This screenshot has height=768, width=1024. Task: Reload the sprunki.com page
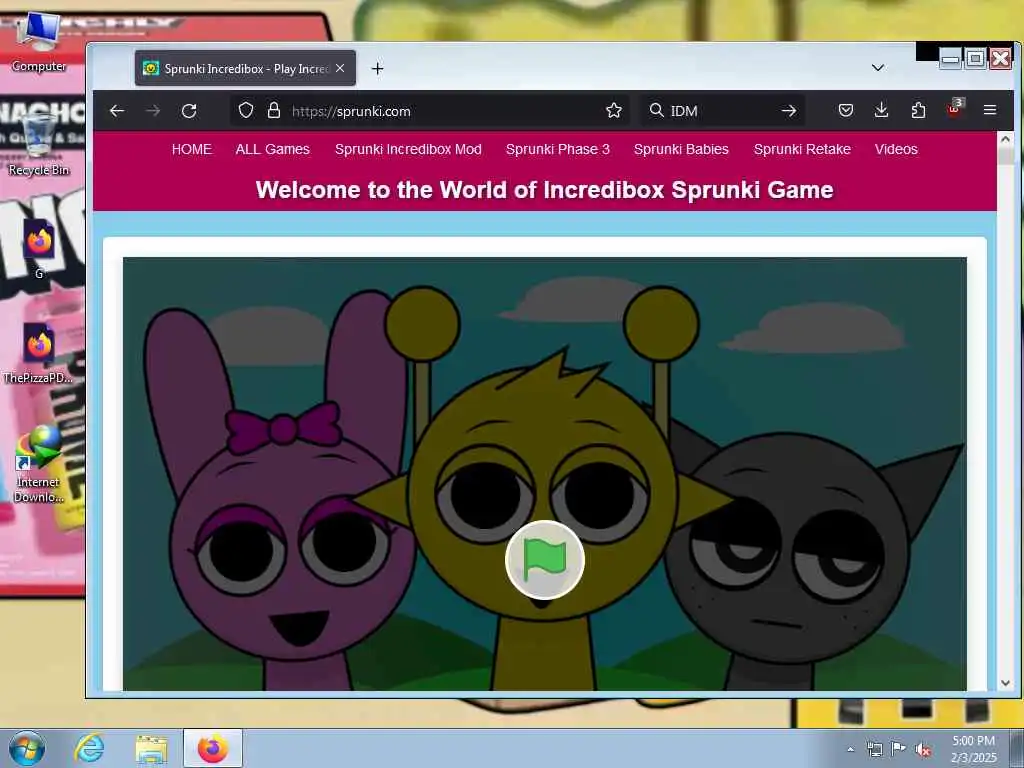189,111
